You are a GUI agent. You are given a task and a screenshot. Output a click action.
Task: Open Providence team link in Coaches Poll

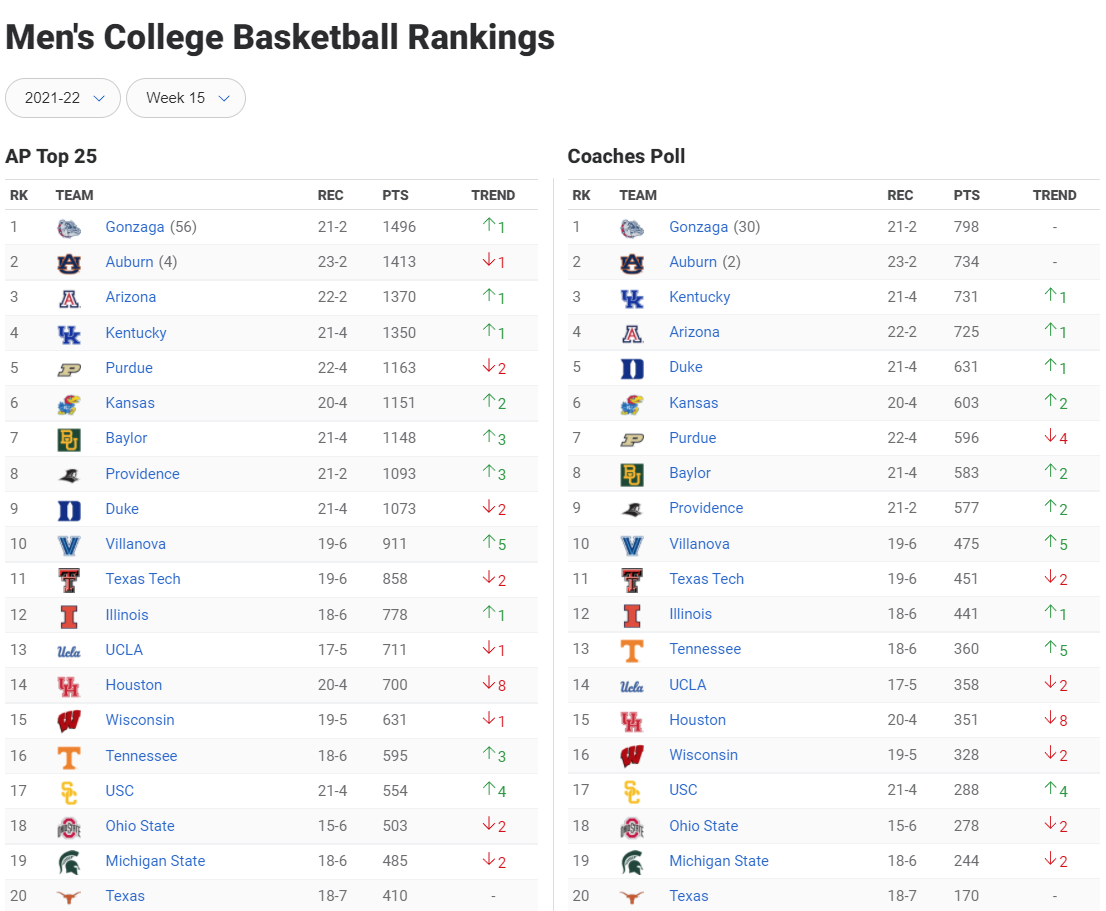point(706,508)
